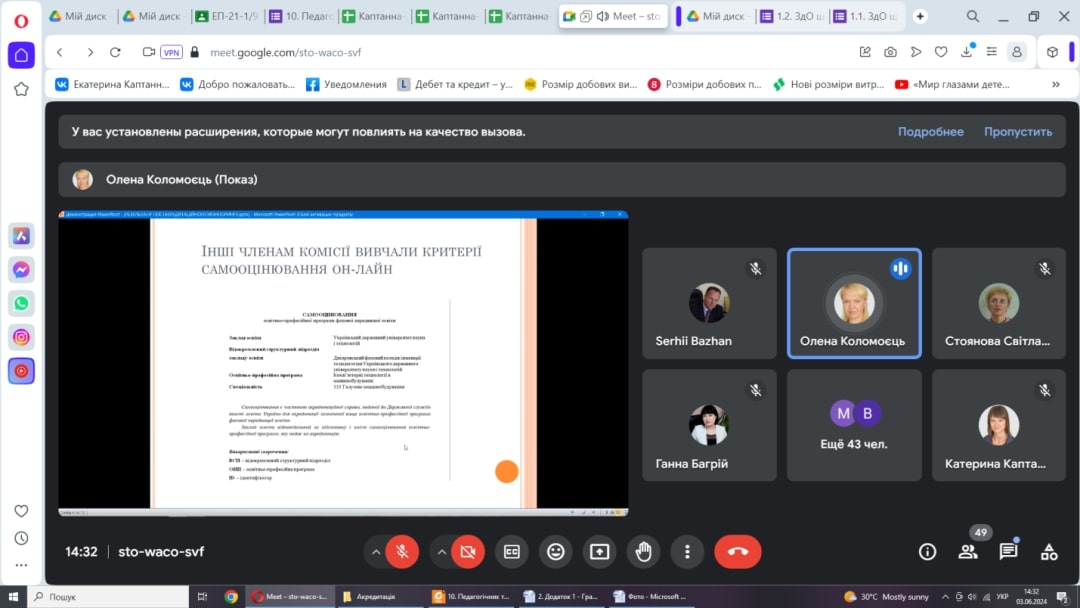
Task: Switch to the 10. Педаго tab
Action: click(301, 16)
